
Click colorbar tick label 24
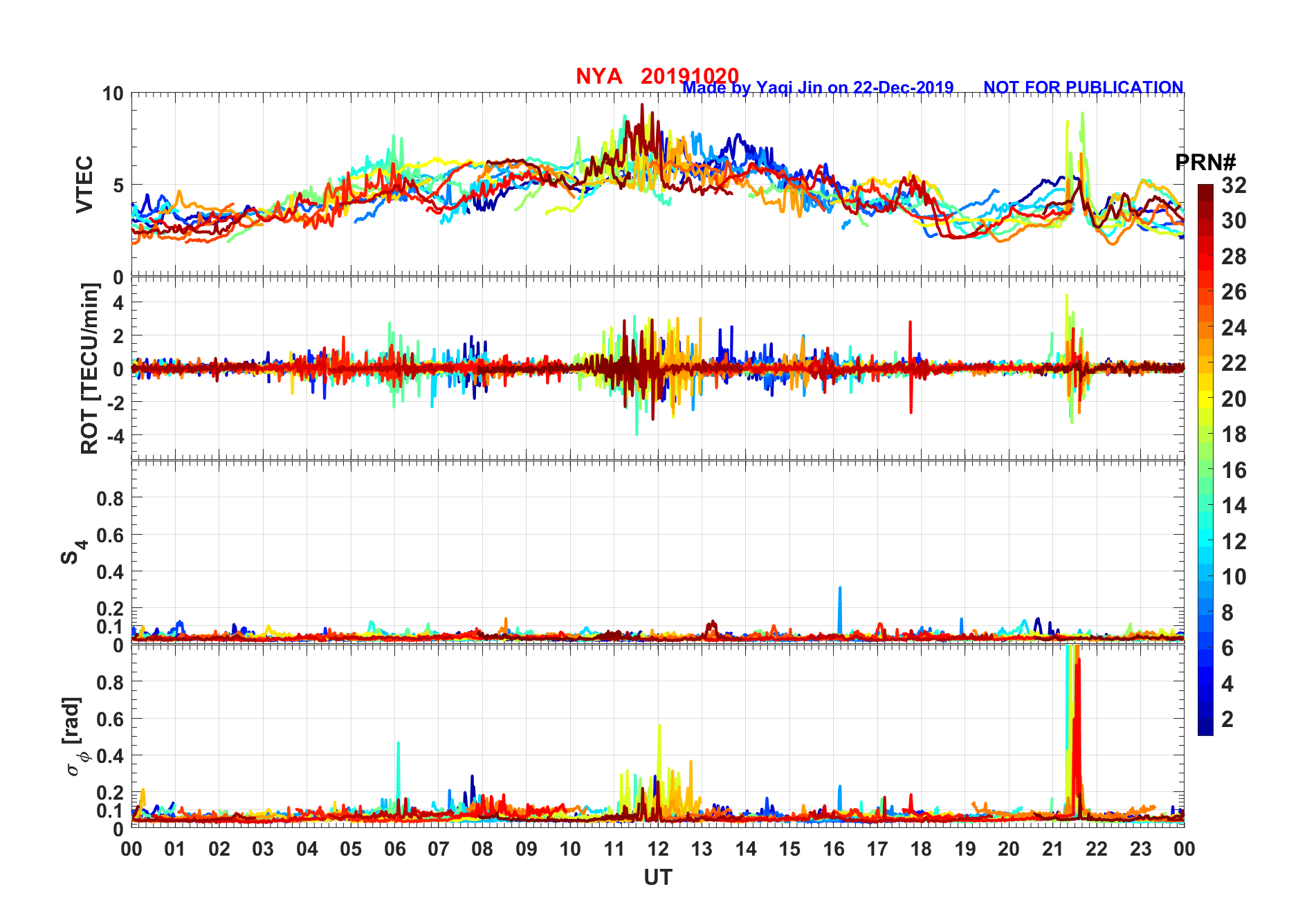point(1234,328)
